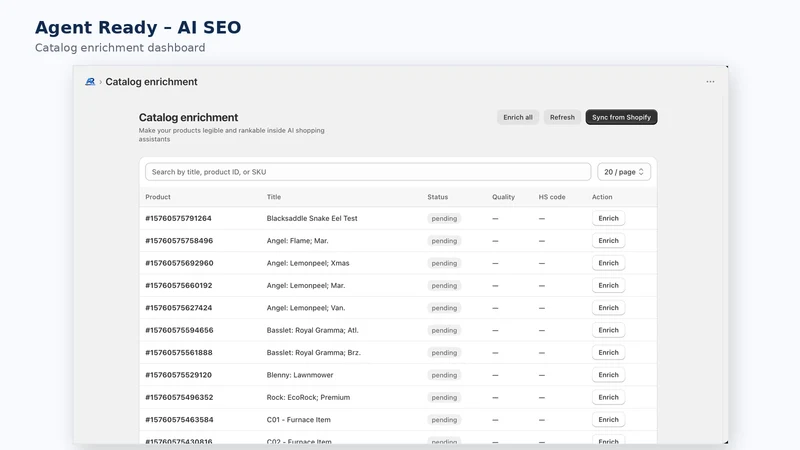800x450 pixels.
Task: Enrich the Angel: Flame; Mar. product
Action: coord(608,241)
